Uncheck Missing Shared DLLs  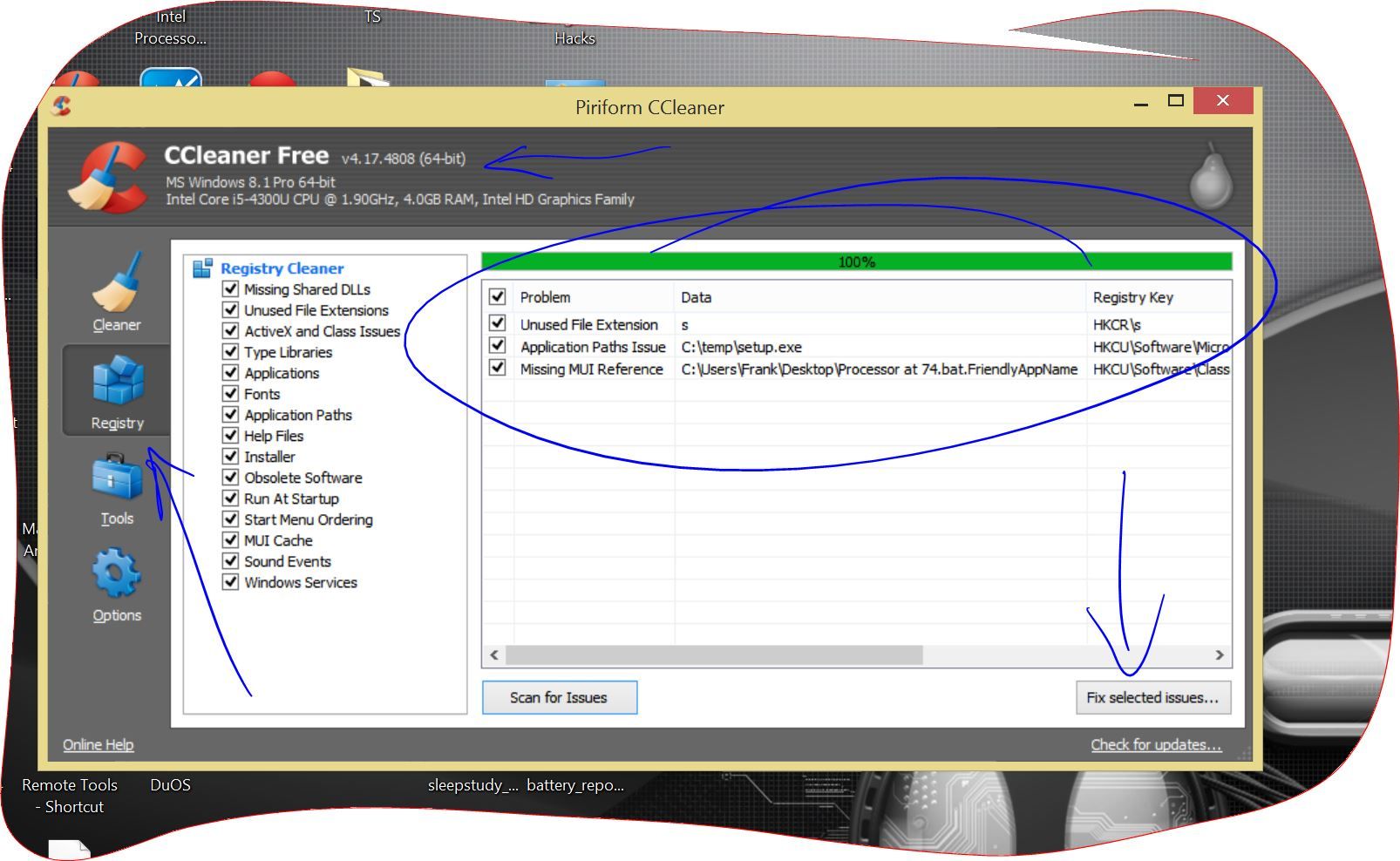pos(230,288)
